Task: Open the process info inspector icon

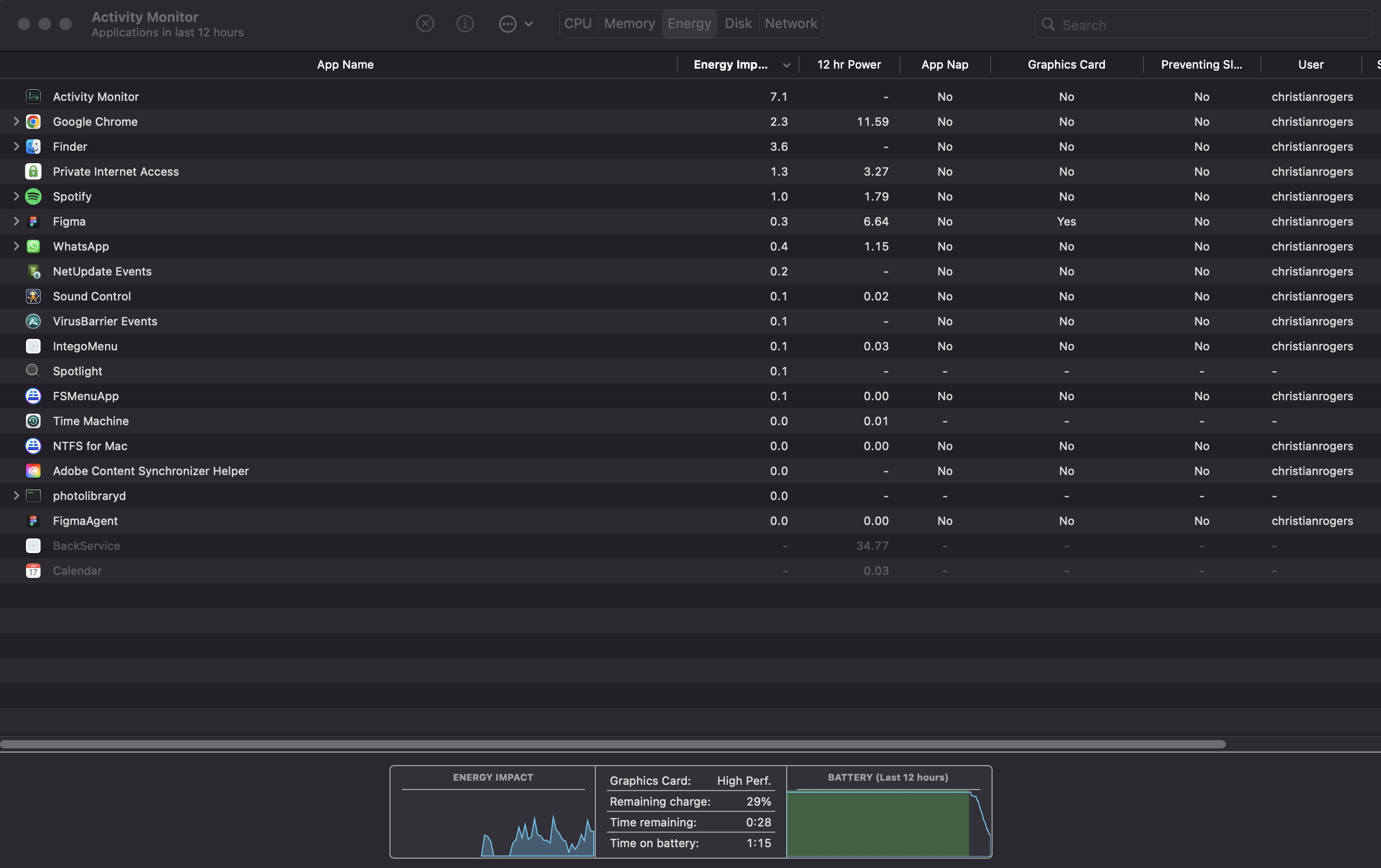Action: click(x=464, y=23)
